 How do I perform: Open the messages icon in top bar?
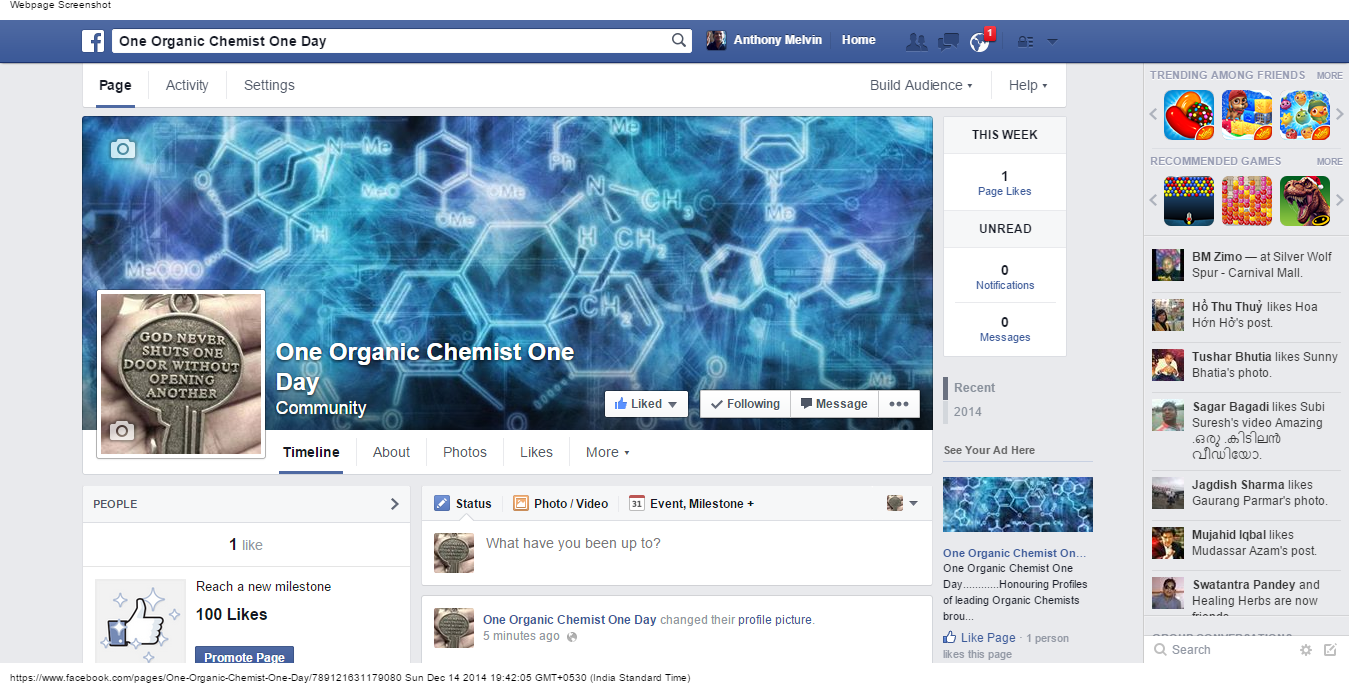(948, 41)
